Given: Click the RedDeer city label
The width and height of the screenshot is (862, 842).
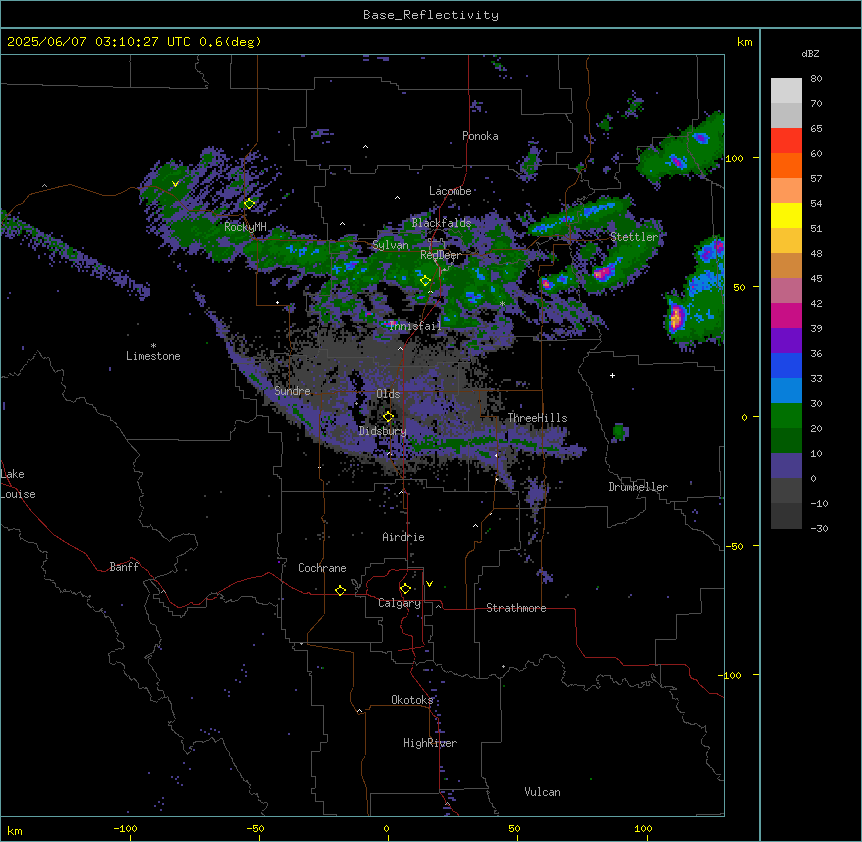Looking at the screenshot, I should coord(440,255).
